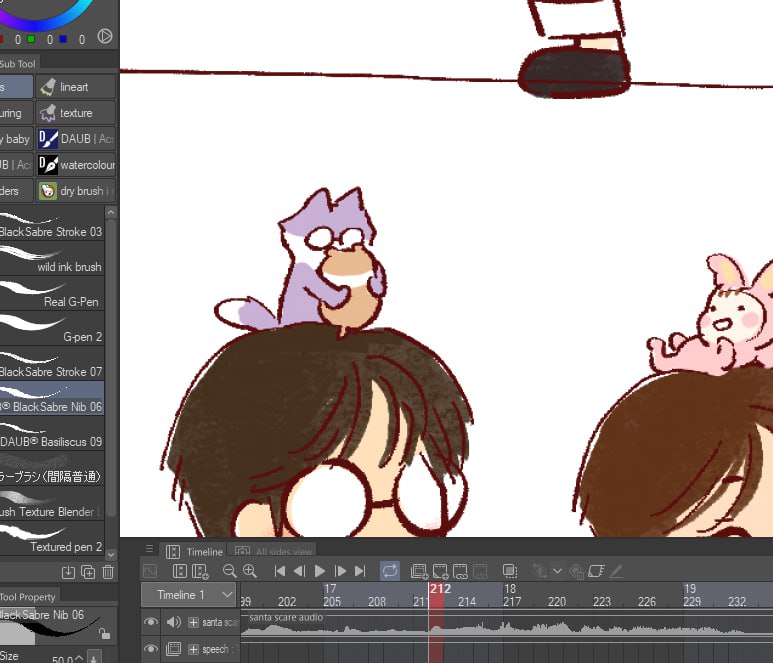This screenshot has width=773, height=663.
Task: Play the animation
Action: [319, 571]
